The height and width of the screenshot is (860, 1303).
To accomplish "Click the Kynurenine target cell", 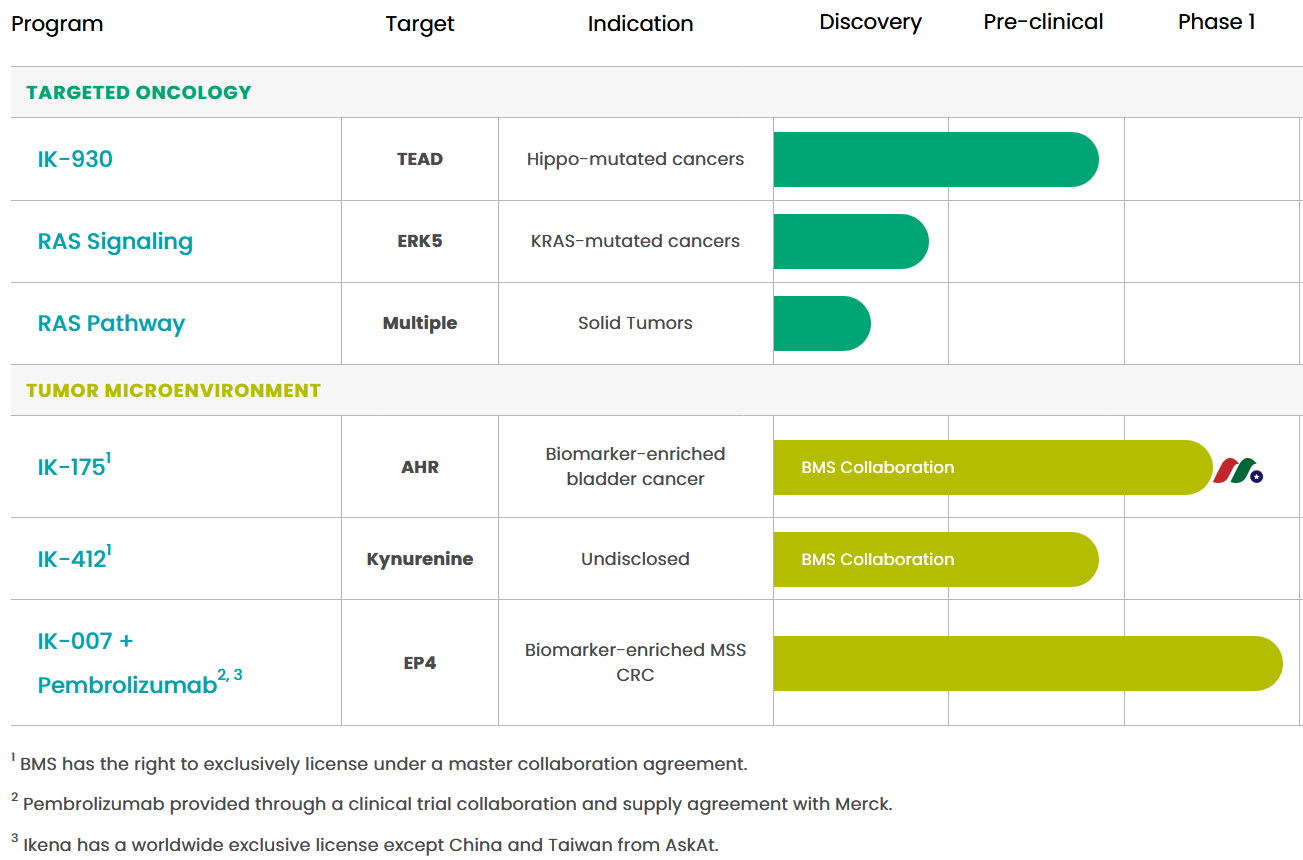I will point(420,559).
